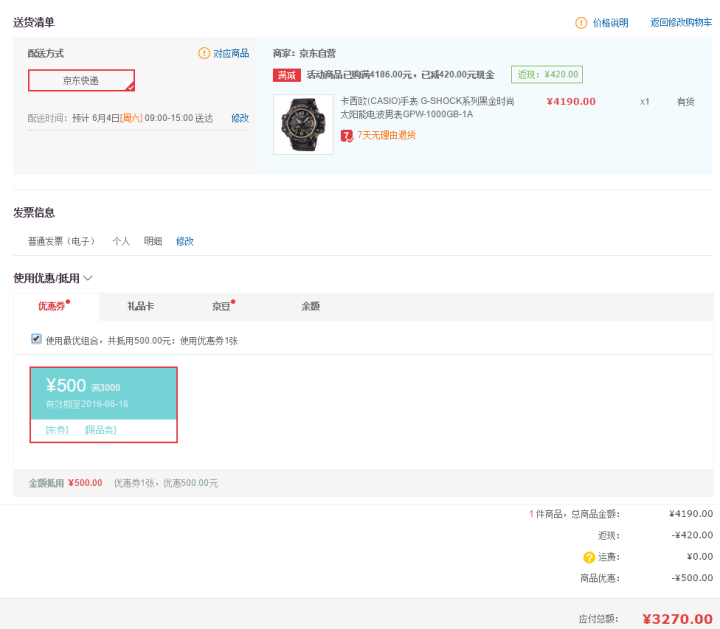Click the [限品类] coupon tag
This screenshot has width=720, height=629.
click(101, 430)
